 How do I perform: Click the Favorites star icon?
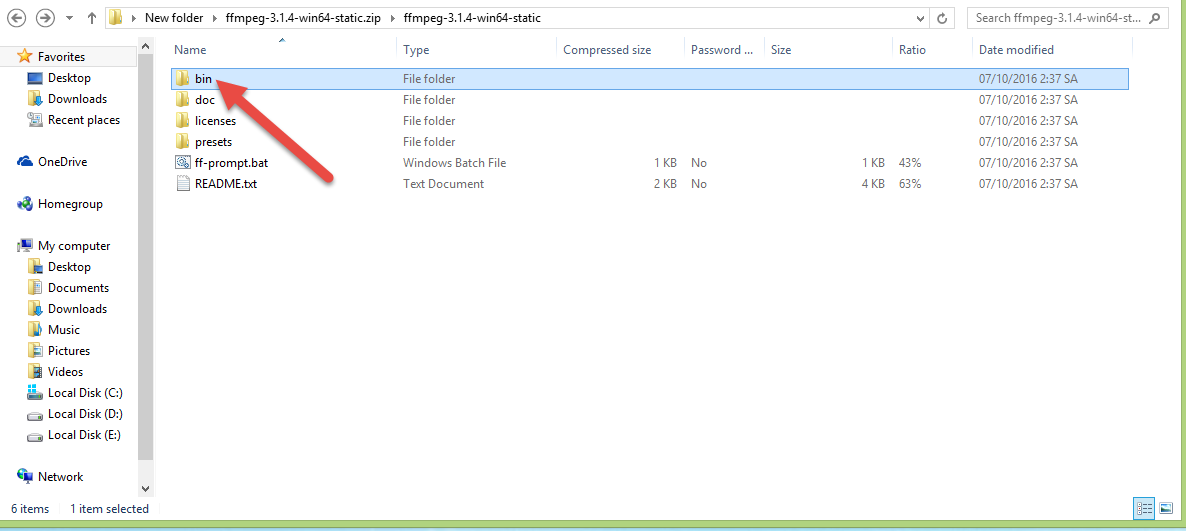[24, 56]
